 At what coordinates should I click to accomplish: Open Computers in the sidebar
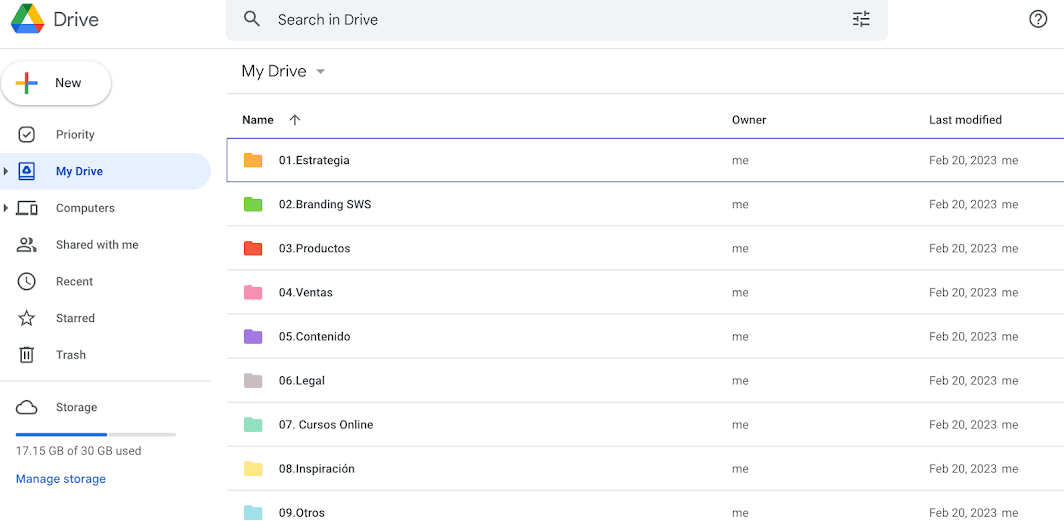86,208
